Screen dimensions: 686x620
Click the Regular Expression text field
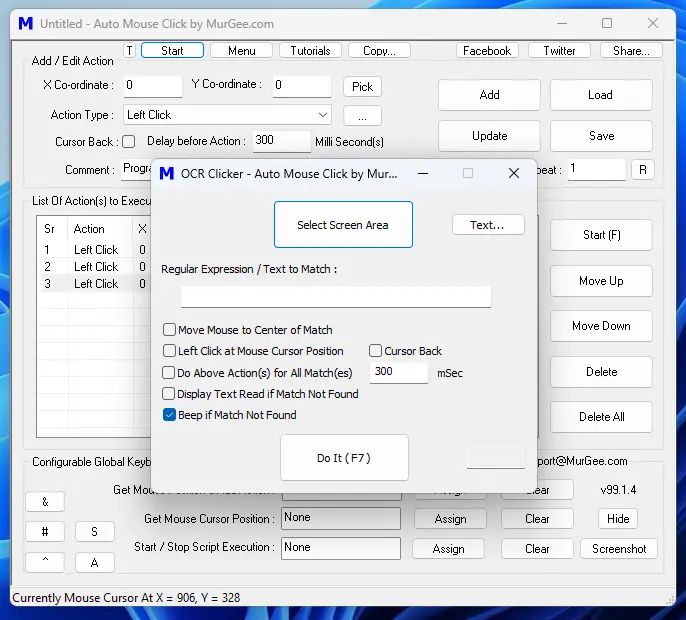336,297
